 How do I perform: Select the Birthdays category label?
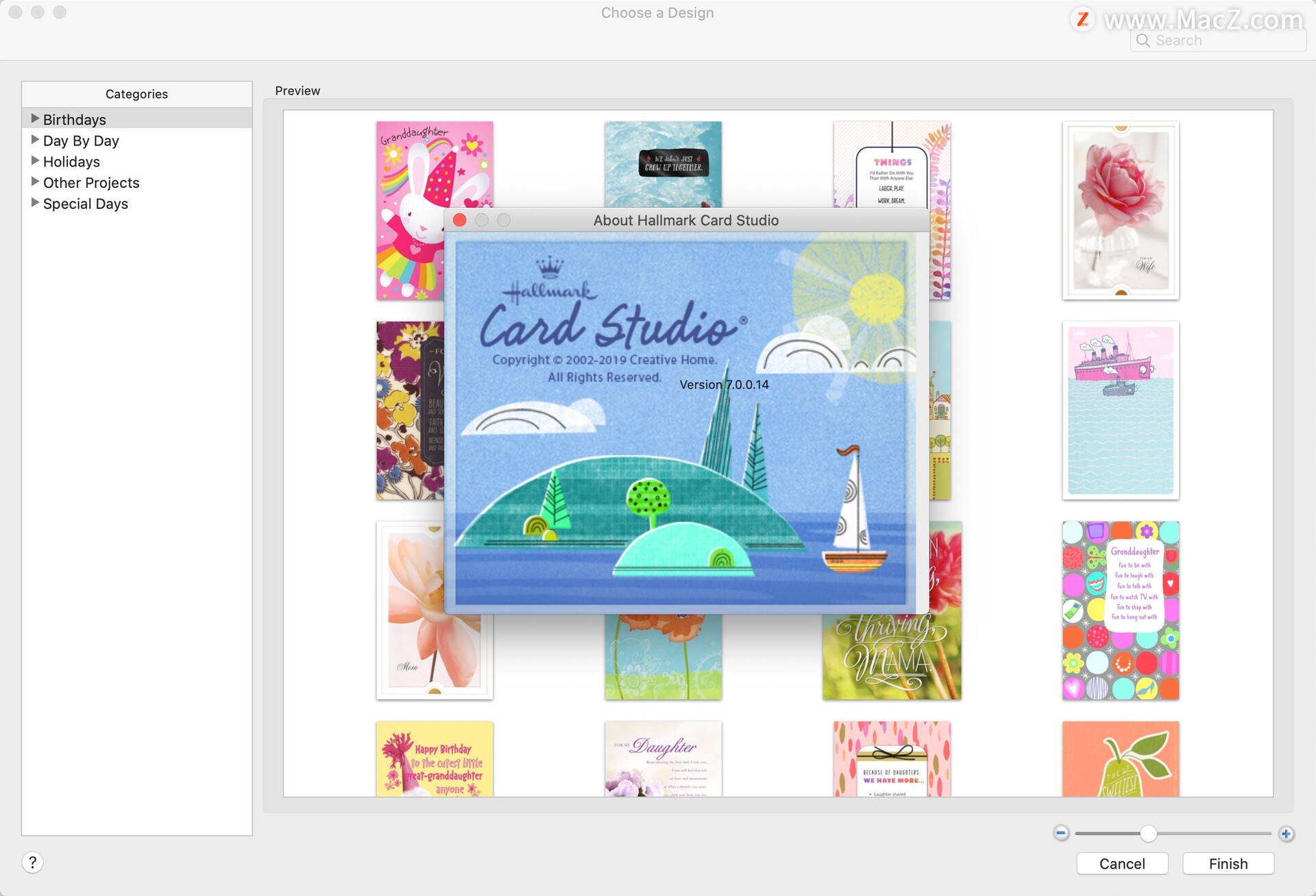[x=75, y=120]
